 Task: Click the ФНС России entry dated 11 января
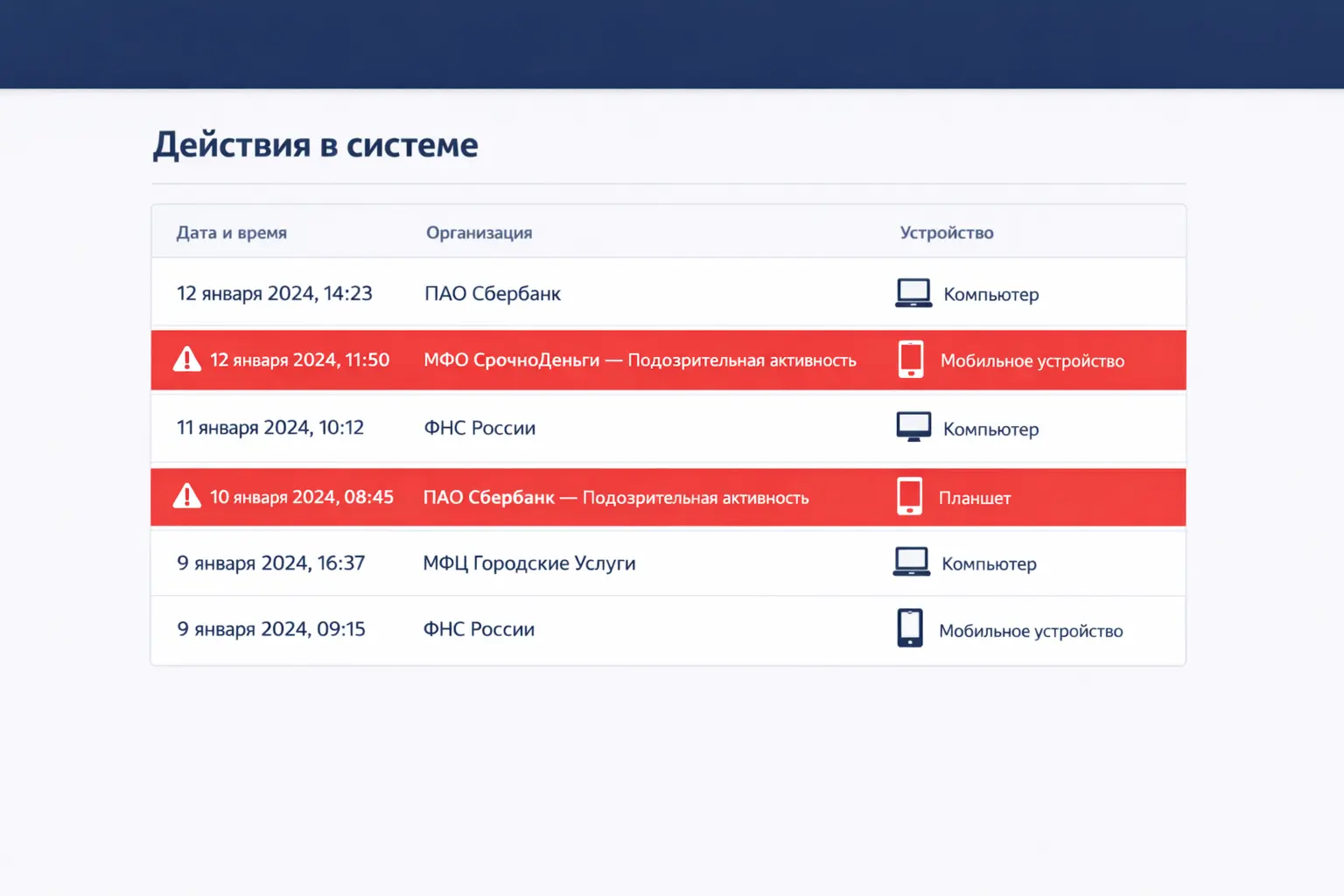point(479,427)
